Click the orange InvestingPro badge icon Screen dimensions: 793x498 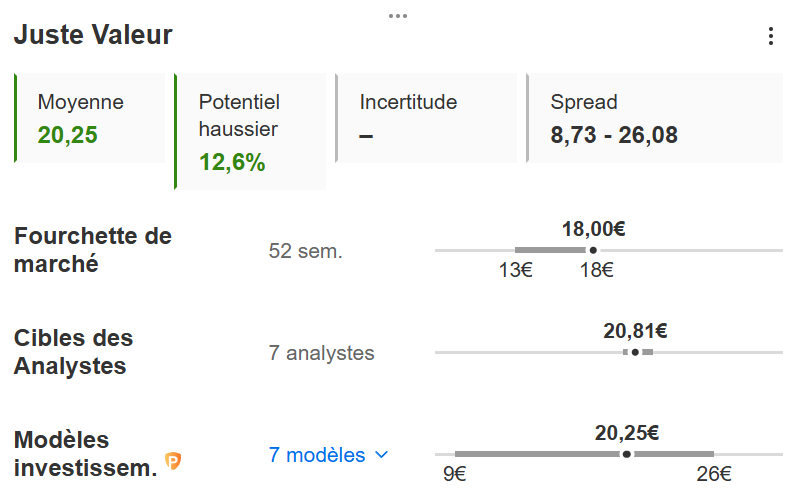[174, 461]
